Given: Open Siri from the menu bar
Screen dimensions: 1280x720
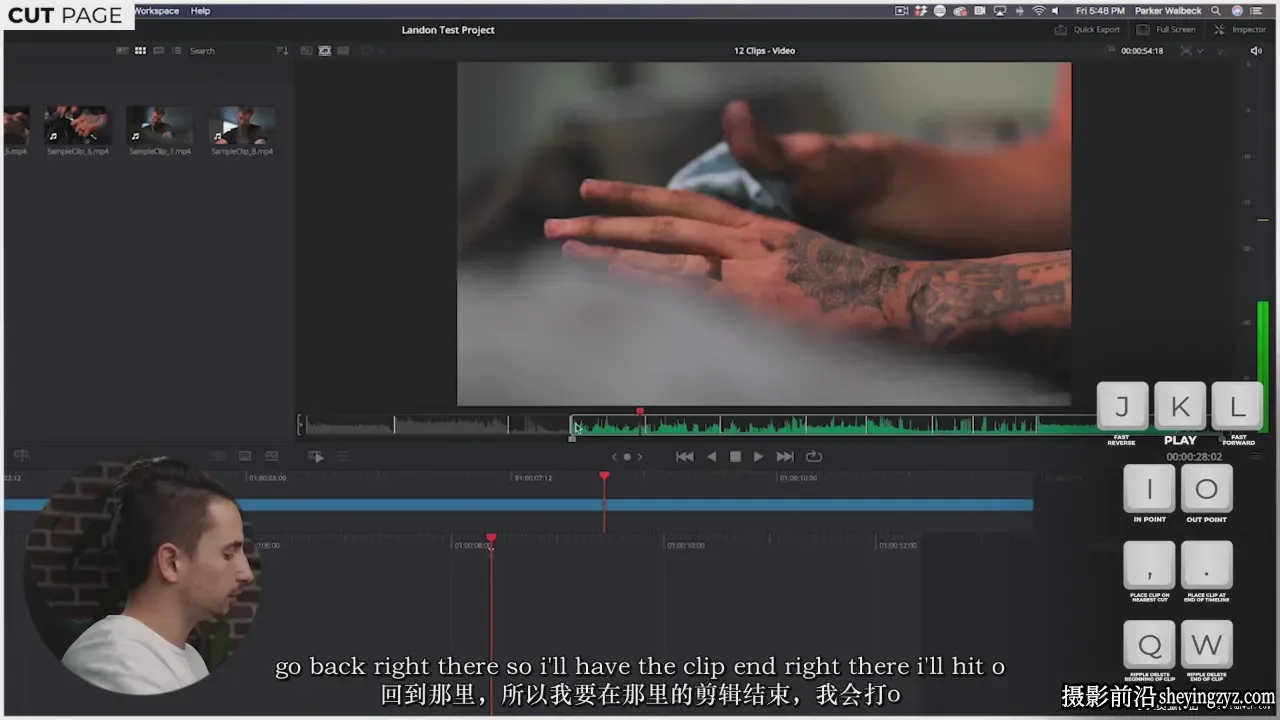Looking at the screenshot, I should tap(1238, 11).
